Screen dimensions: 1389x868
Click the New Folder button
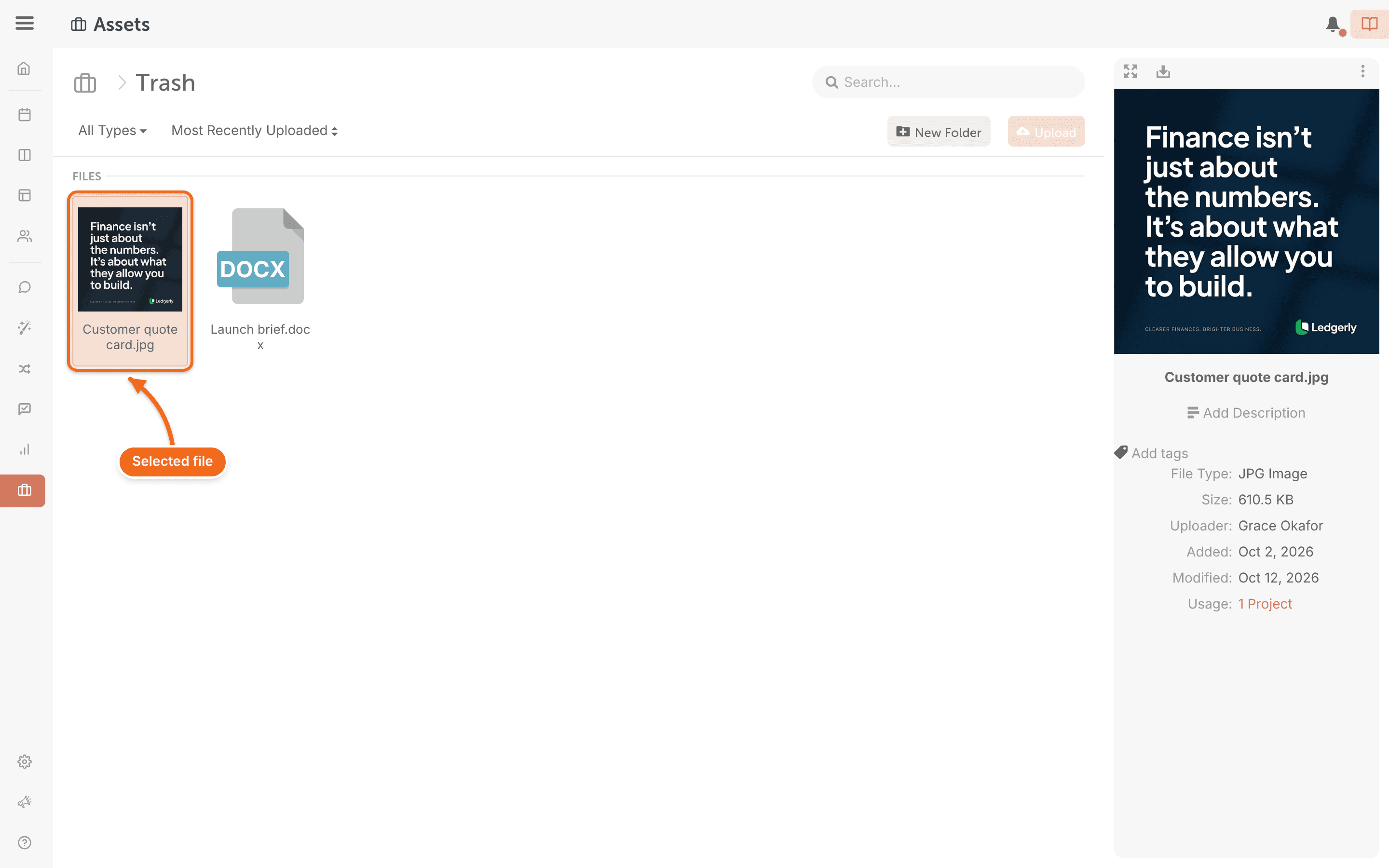tap(939, 132)
